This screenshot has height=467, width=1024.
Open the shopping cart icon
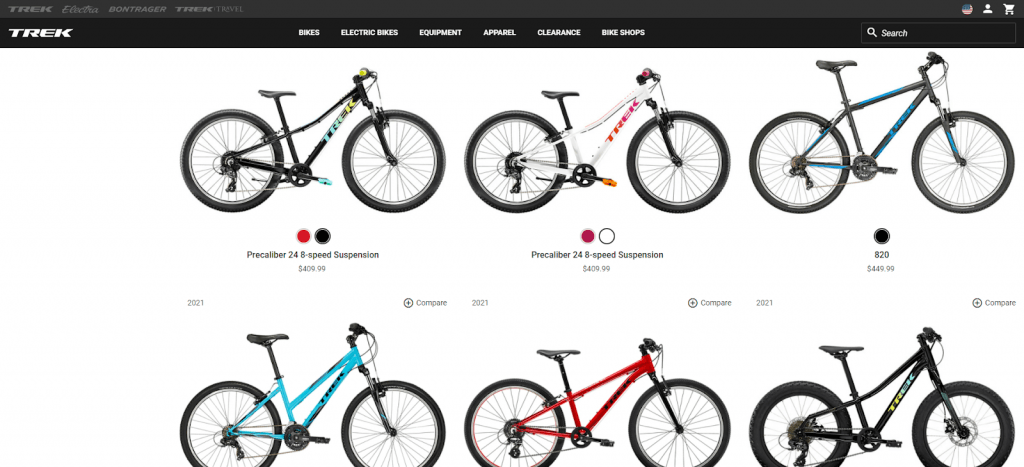click(x=1008, y=9)
